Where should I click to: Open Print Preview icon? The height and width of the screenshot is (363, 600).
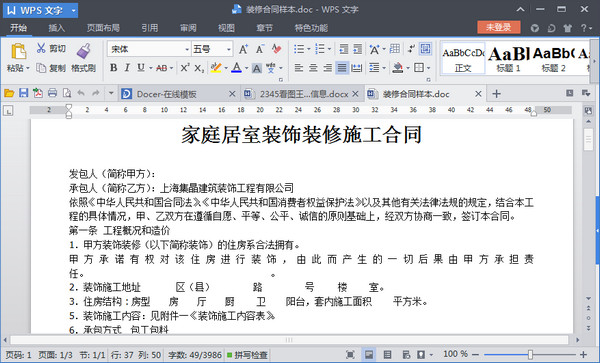(67, 93)
